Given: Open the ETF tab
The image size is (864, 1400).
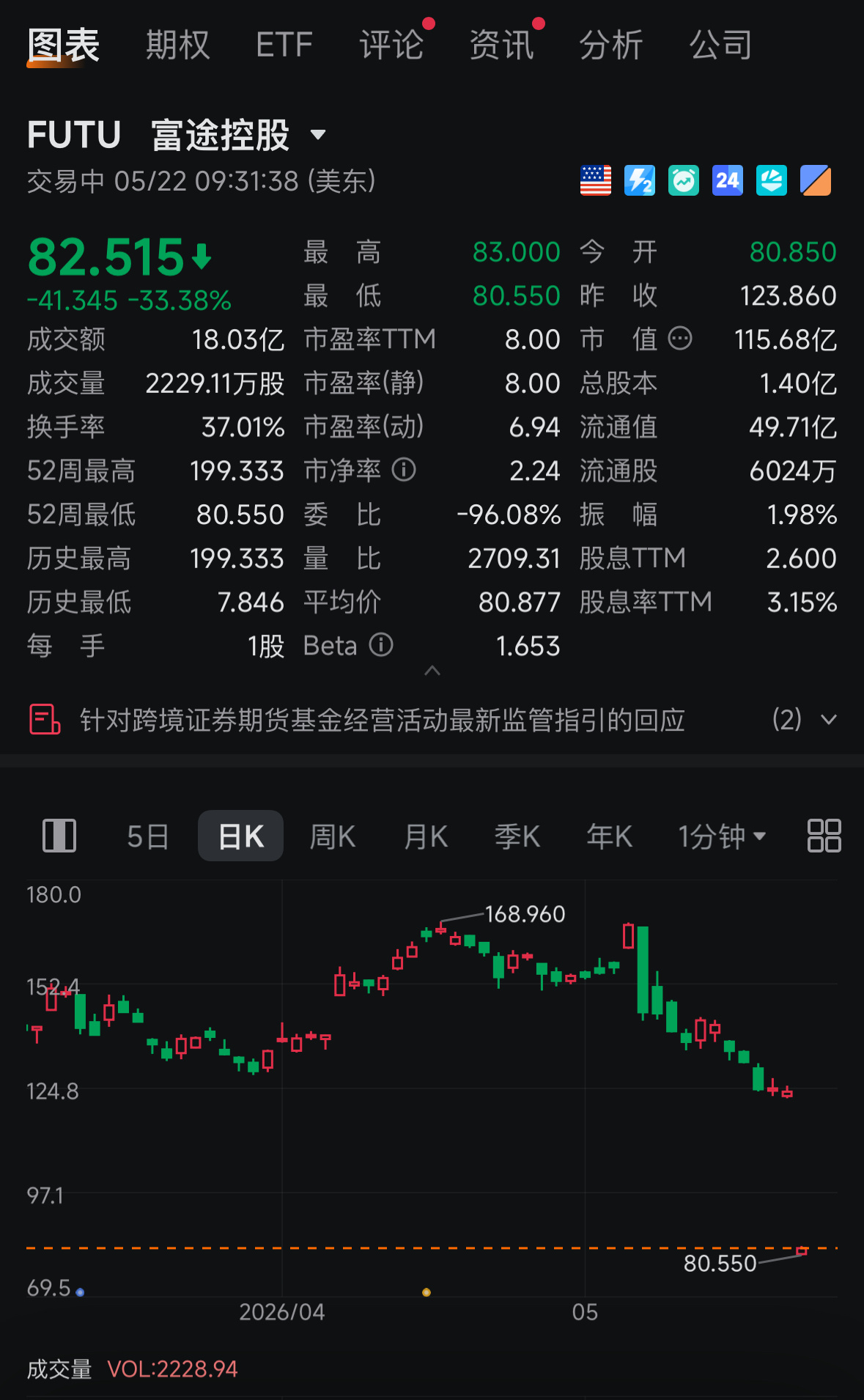Looking at the screenshot, I should tap(284, 45).
